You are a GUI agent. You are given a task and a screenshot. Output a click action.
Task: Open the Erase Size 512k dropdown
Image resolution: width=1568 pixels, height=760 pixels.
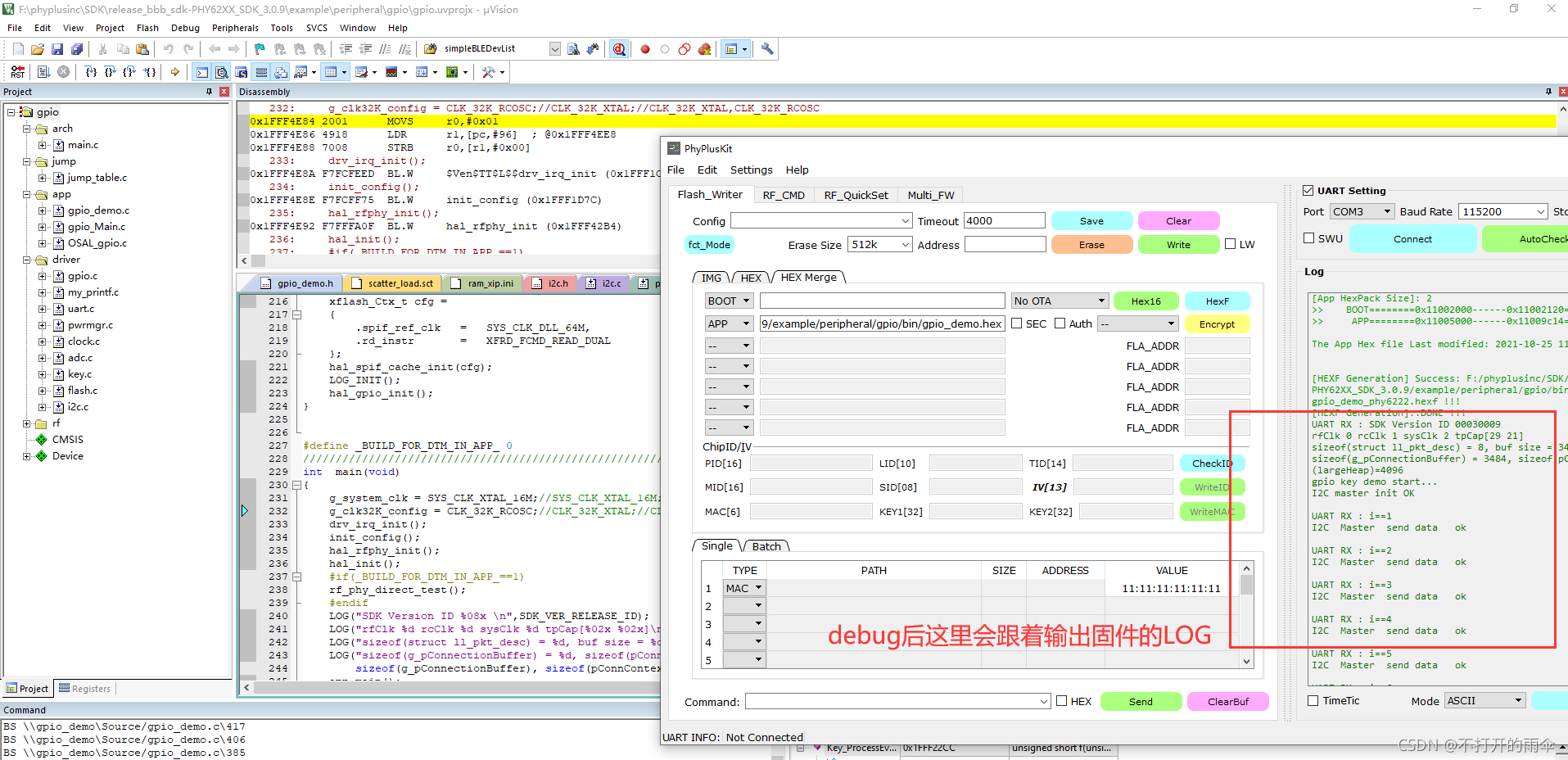click(880, 244)
